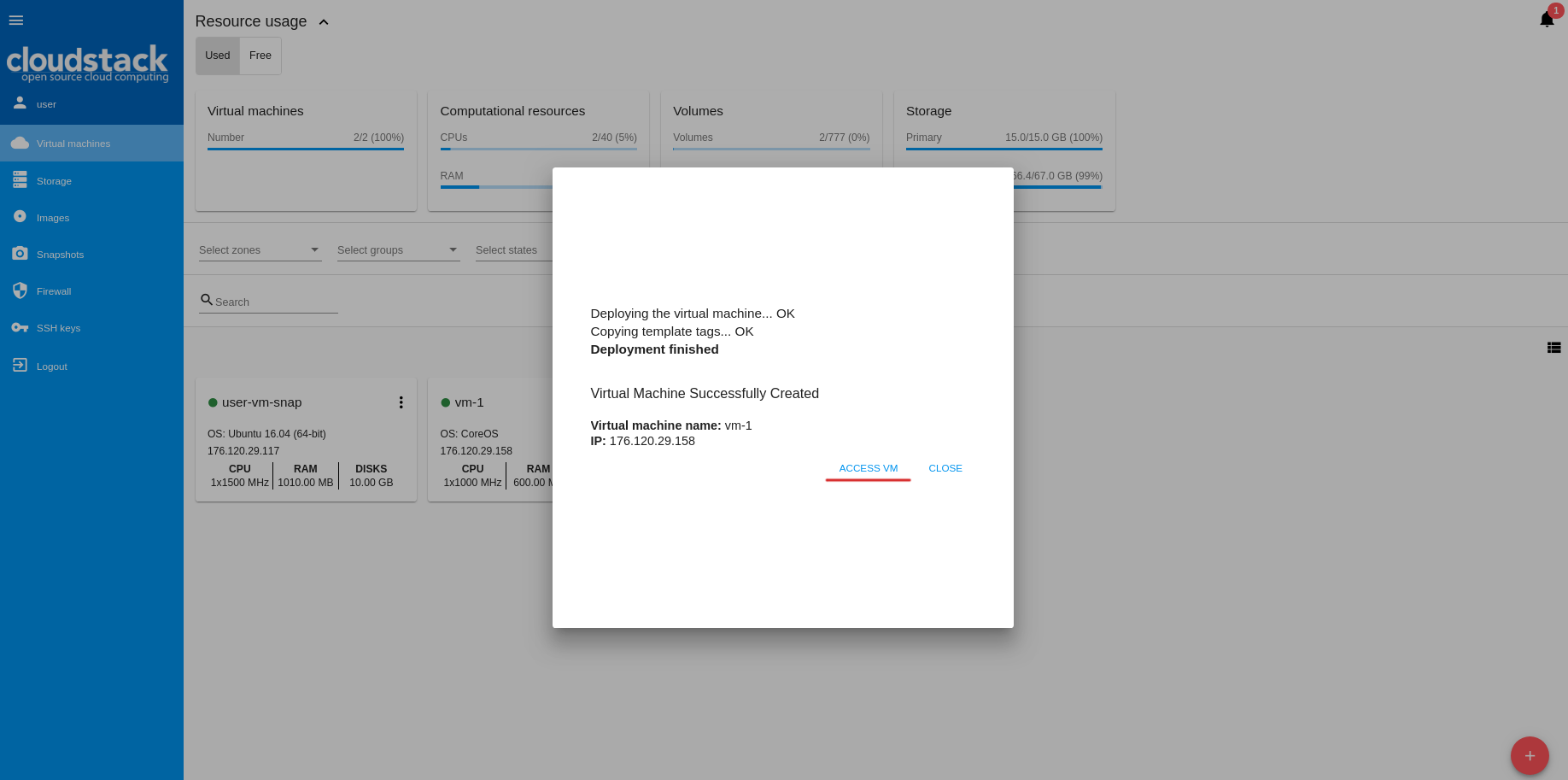The height and width of the screenshot is (780, 1568).
Task: Switch to list view icon
Action: click(x=1553, y=348)
